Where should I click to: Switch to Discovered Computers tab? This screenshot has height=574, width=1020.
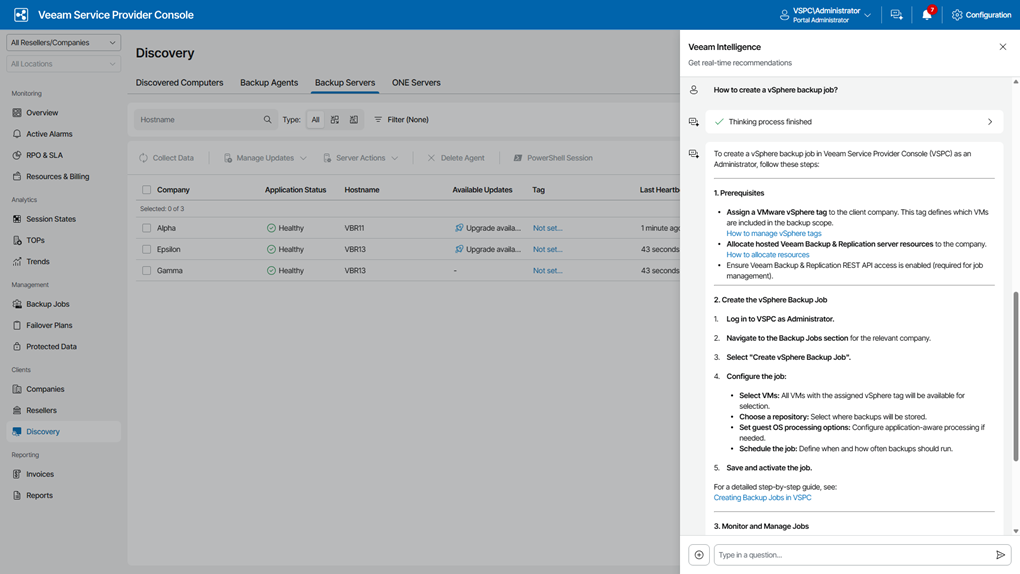pos(180,83)
